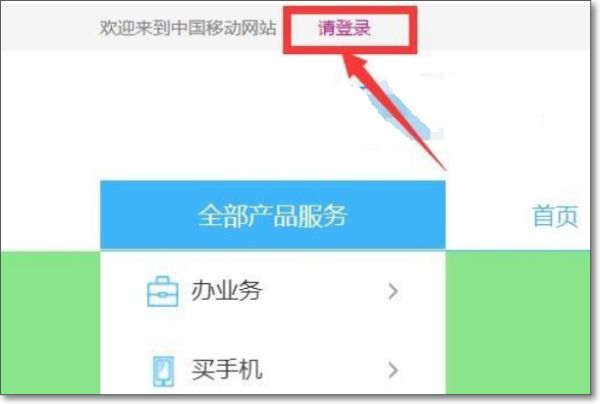The height and width of the screenshot is (404, 600).
Task: Expand the 买手机 chevron arrow
Action: click(x=393, y=370)
